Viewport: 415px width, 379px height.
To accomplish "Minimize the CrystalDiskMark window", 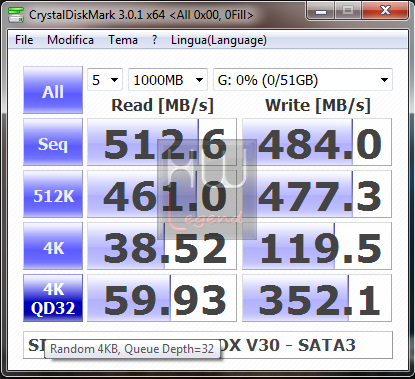I will (x=321, y=11).
